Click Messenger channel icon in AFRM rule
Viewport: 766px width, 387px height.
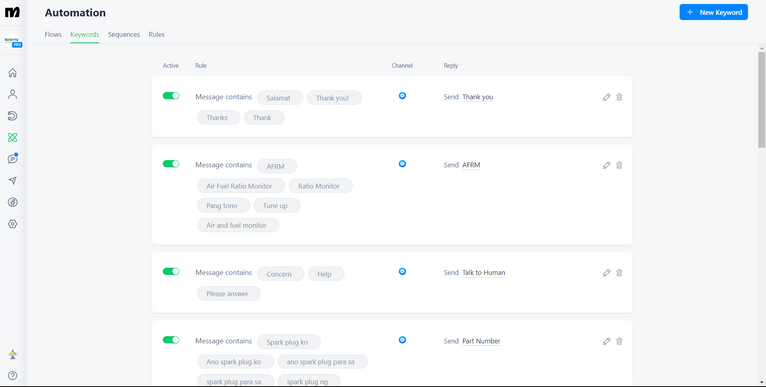pyautogui.click(x=402, y=164)
